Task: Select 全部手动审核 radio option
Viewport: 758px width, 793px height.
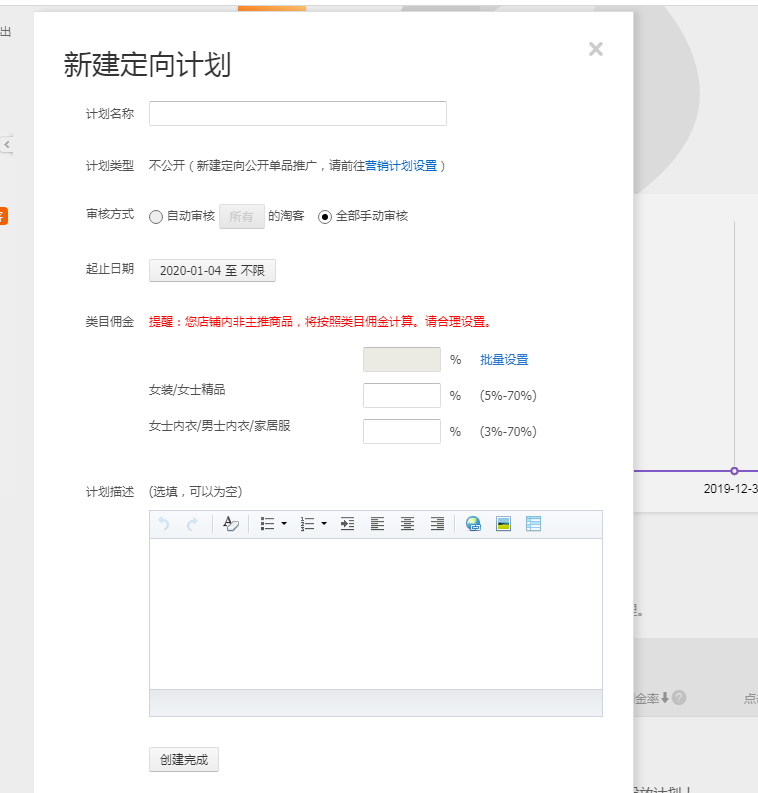Action: [x=325, y=217]
